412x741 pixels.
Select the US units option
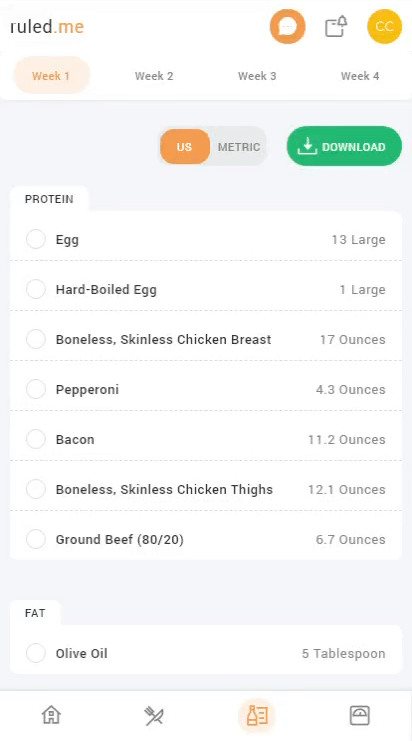[x=184, y=147]
